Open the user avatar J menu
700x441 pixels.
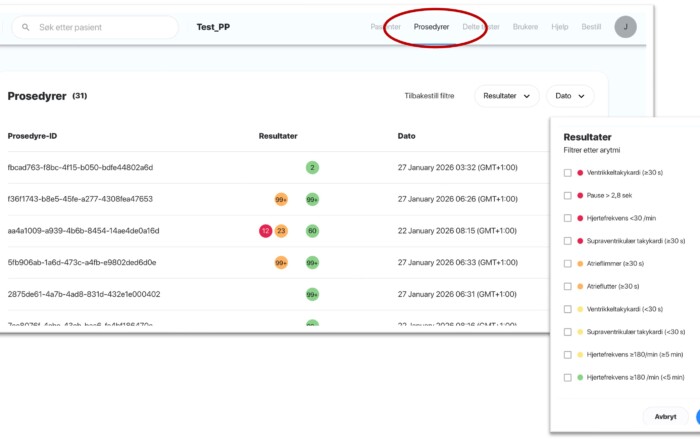625,27
